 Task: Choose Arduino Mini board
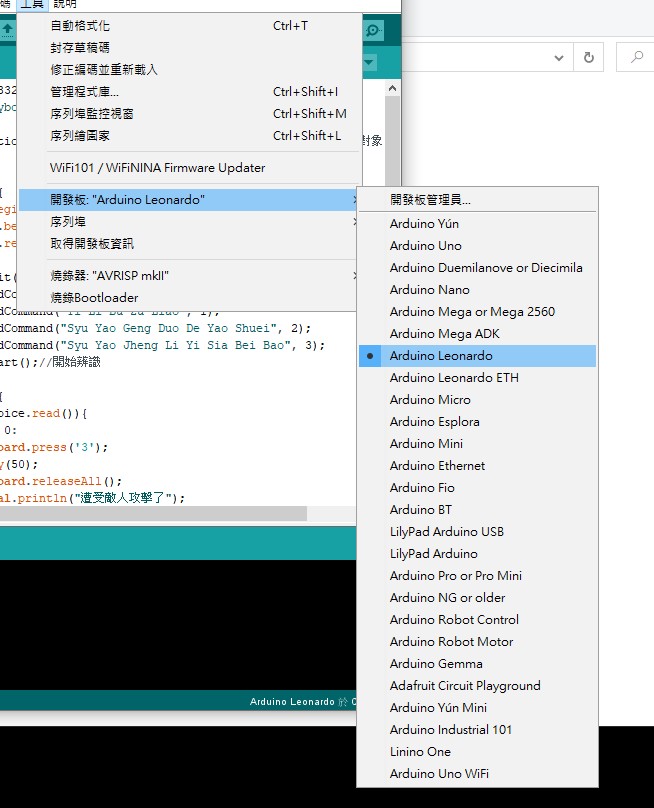tap(477, 444)
